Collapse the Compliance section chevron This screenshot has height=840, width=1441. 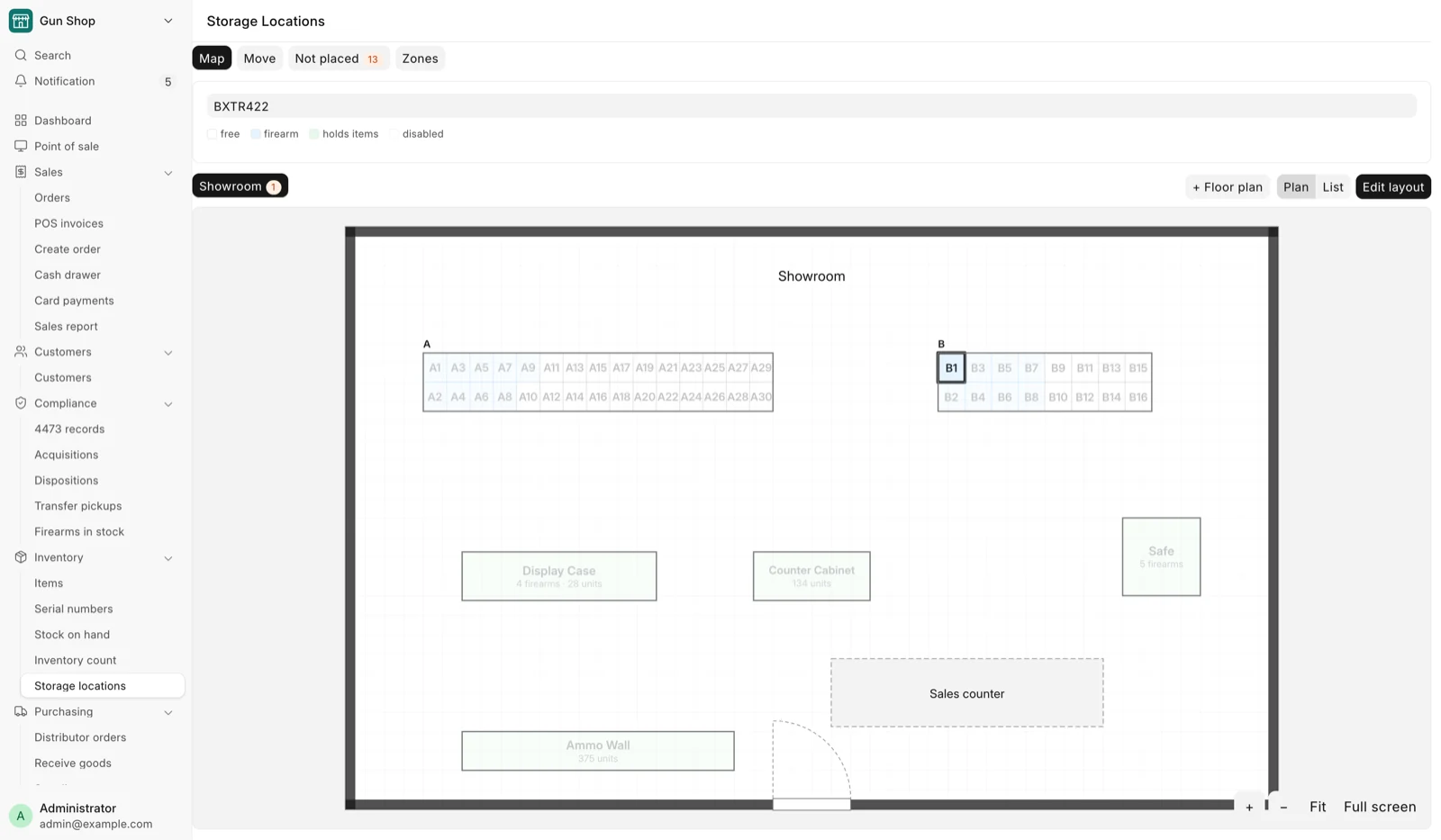point(168,404)
